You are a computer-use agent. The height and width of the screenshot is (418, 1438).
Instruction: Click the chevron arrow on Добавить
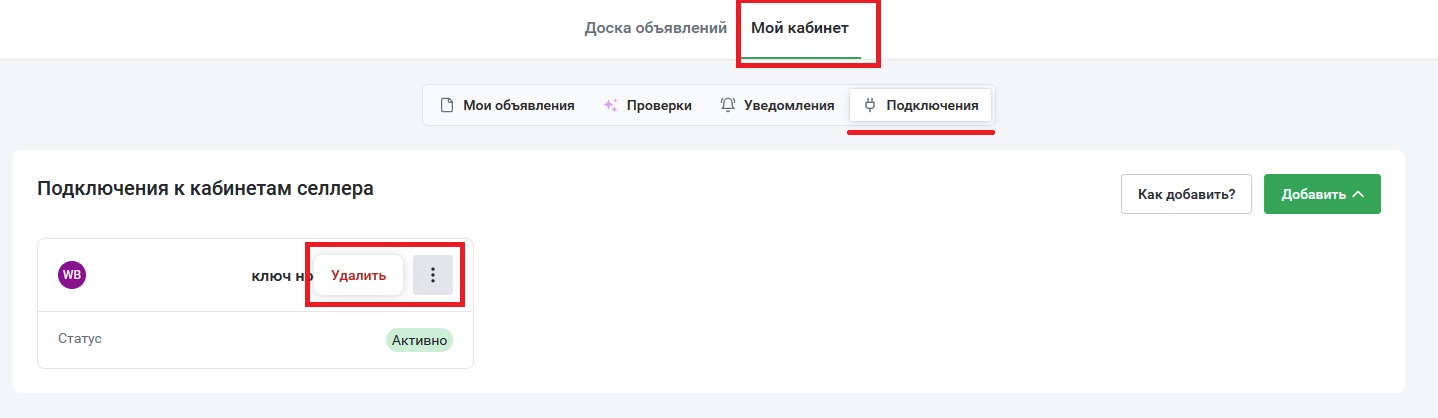tap(1357, 194)
